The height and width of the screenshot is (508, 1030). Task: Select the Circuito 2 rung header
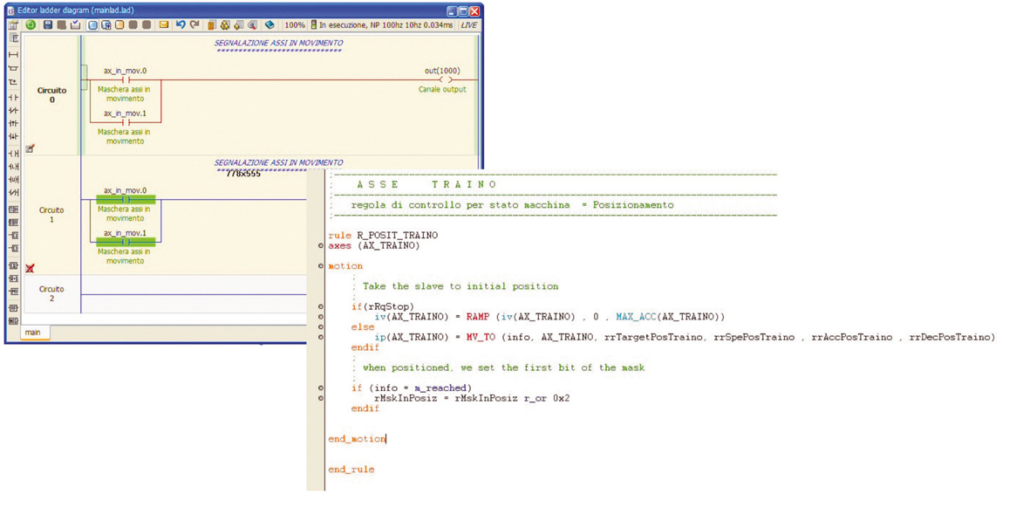pos(52,294)
